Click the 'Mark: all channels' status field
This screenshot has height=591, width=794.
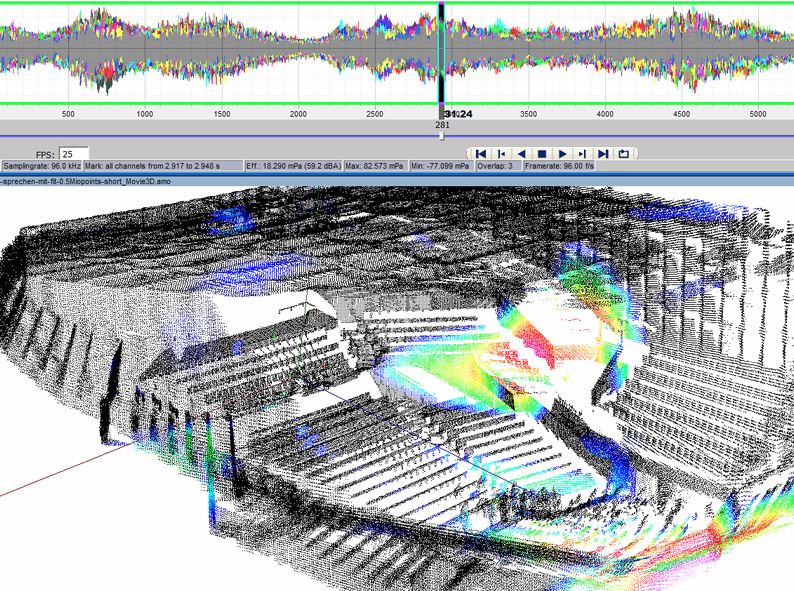click(163, 166)
